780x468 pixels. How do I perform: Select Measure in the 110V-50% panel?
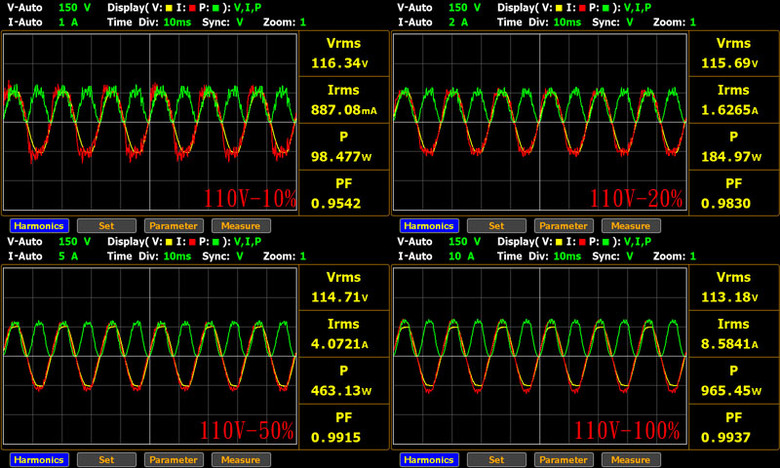[x=241, y=460]
